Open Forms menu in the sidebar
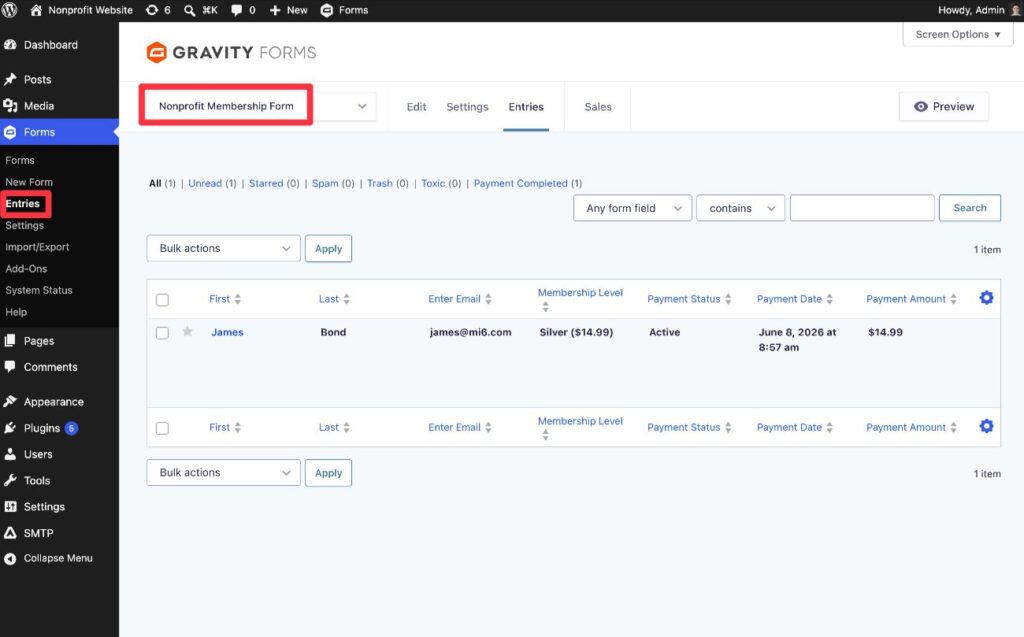Screen dimensions: 1024x637 [59, 132]
